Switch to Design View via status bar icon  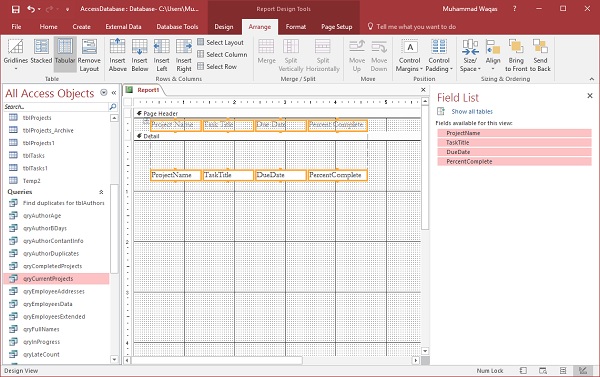point(583,370)
